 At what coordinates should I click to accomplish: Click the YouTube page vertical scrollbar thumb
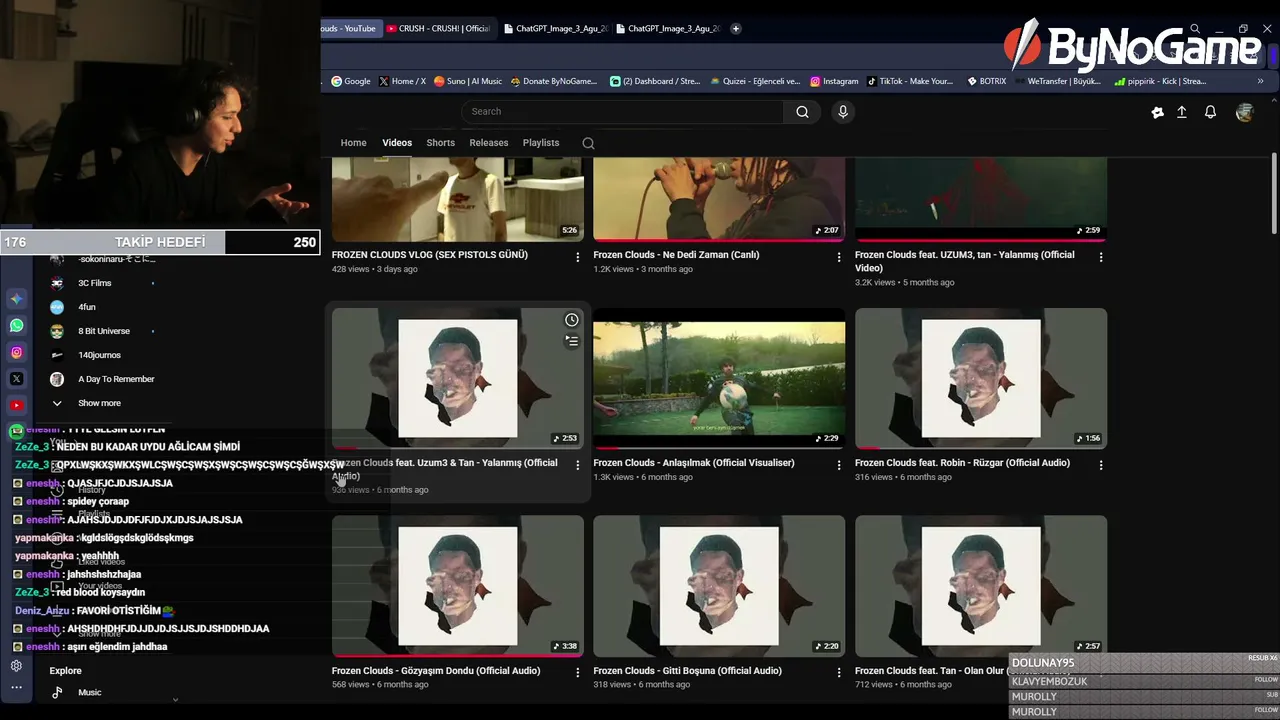(x=1273, y=194)
